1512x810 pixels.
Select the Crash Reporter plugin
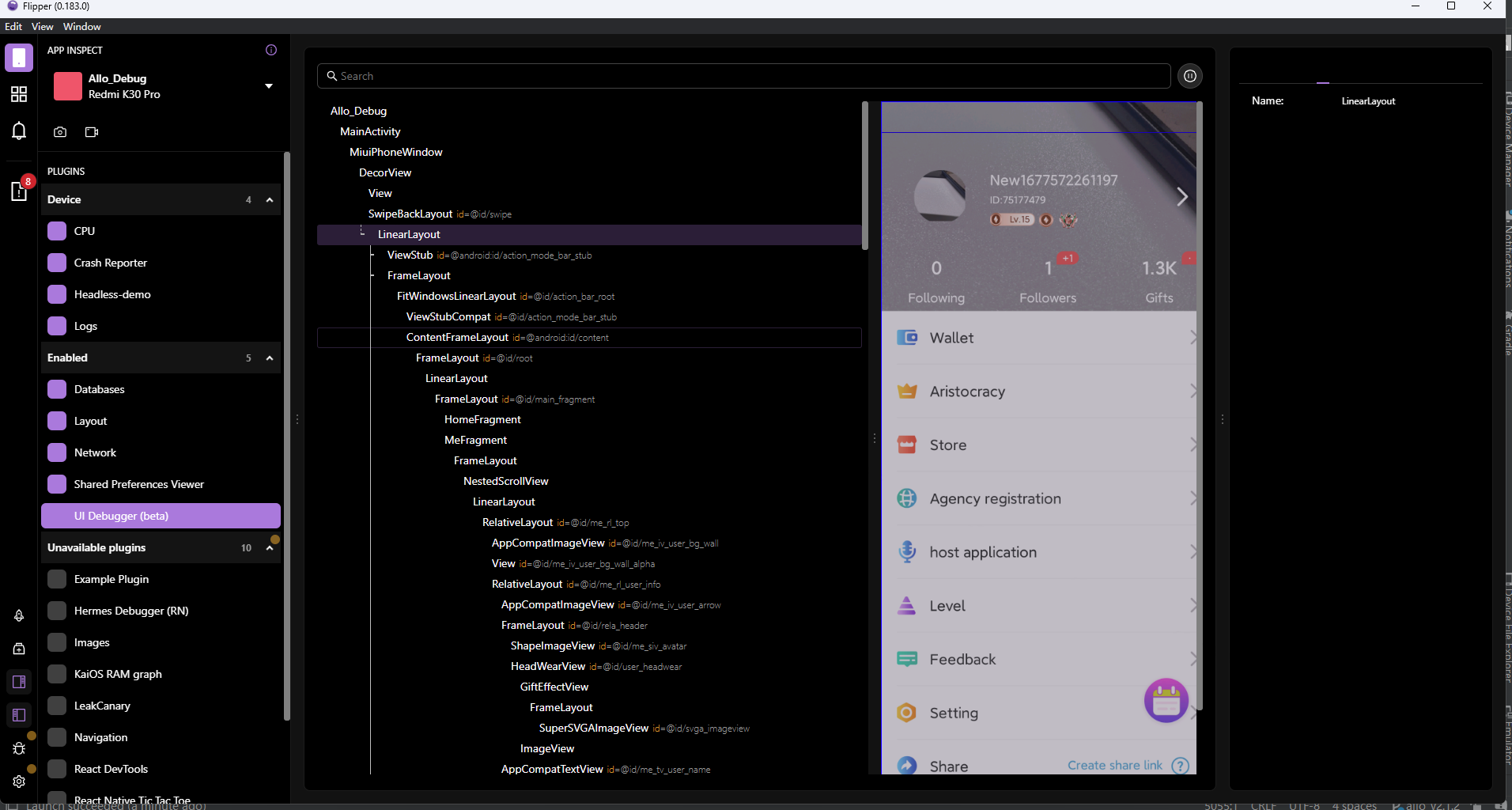tap(161, 263)
